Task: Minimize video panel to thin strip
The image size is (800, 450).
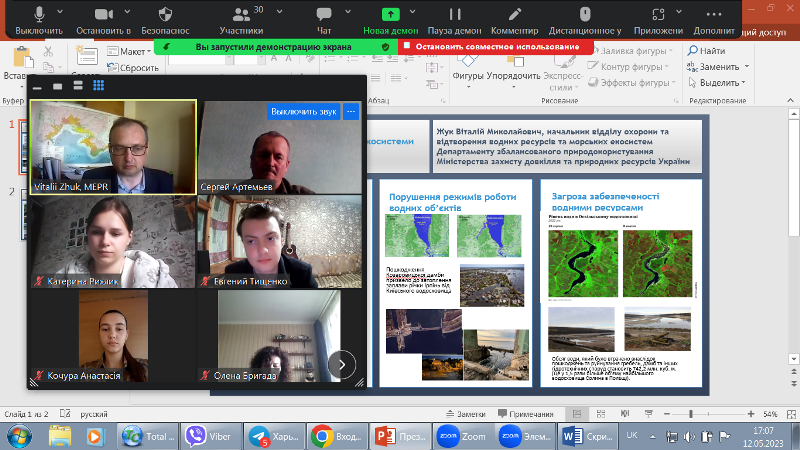Action: pos(38,86)
